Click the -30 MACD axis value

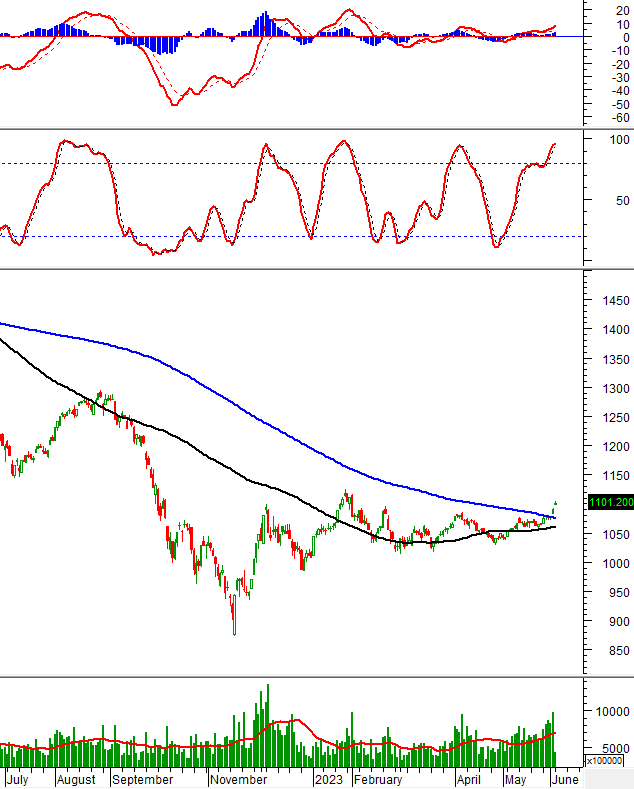tap(620, 78)
